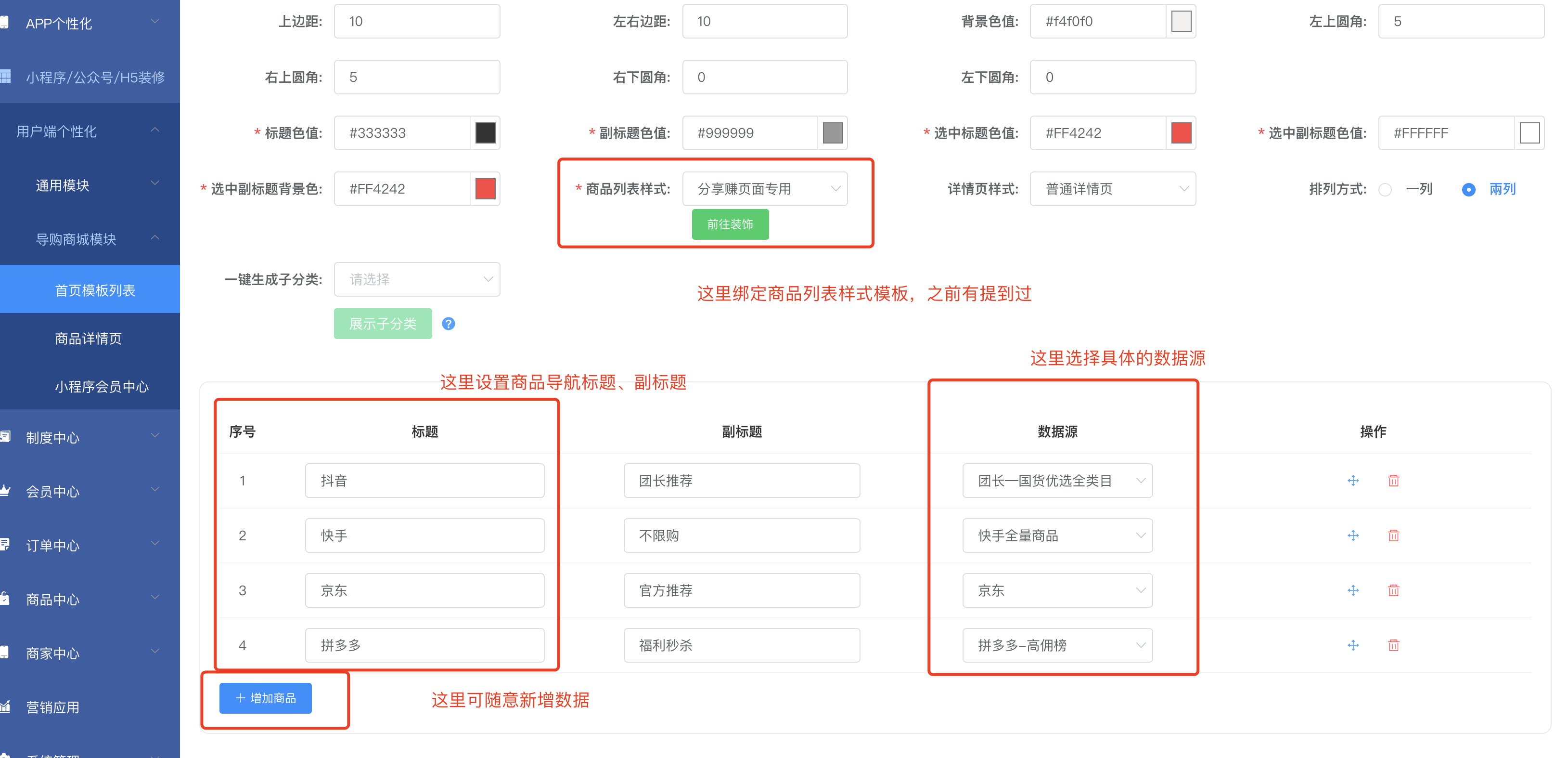
Task: Click the 订单中心 sidebar icon
Action: click(5, 544)
